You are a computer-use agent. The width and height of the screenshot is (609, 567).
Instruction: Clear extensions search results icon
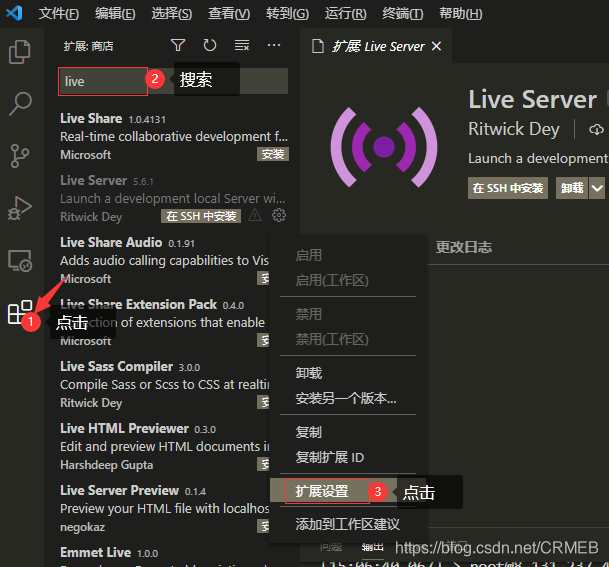click(242, 45)
